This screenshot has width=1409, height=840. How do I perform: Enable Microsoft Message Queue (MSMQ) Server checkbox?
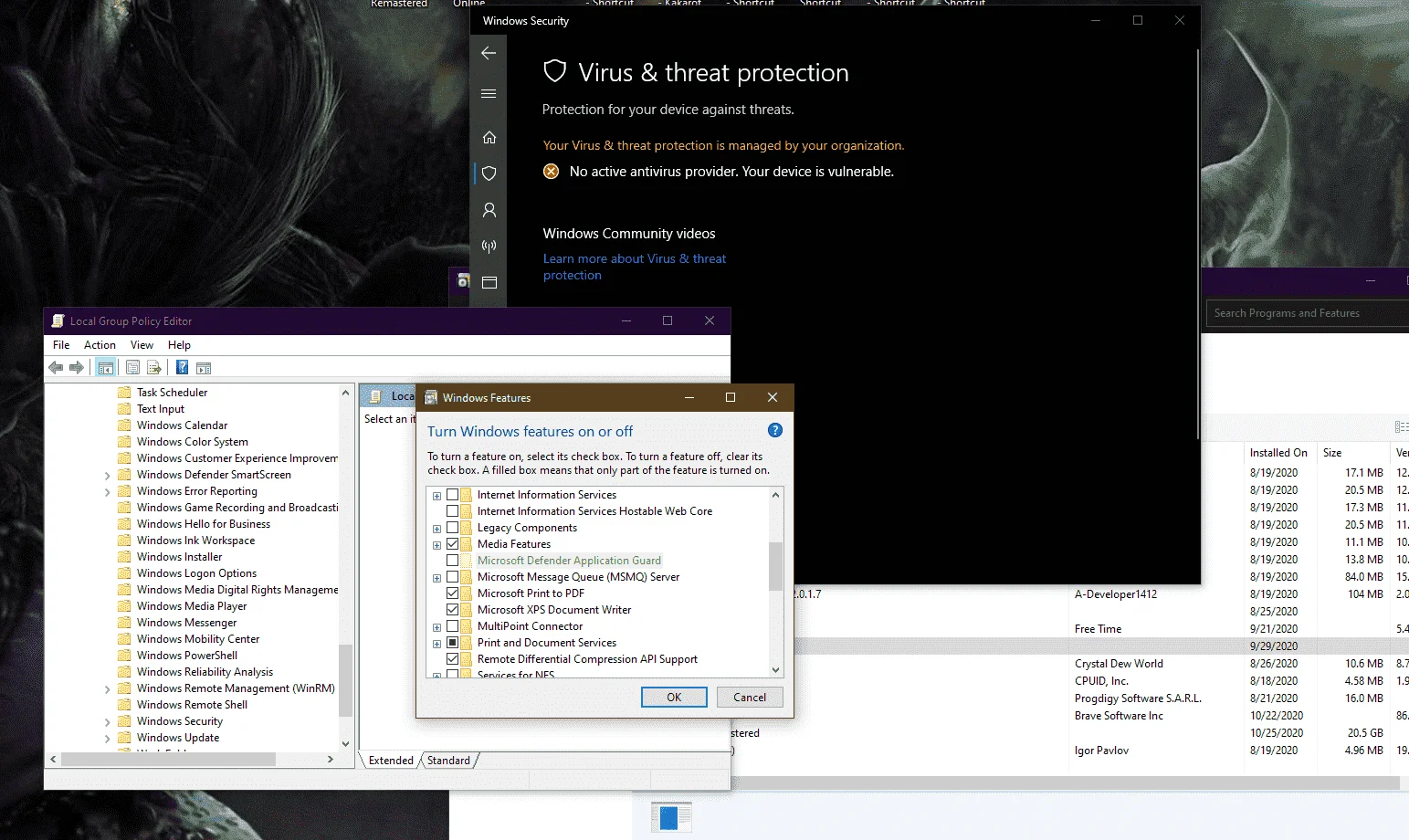coord(452,577)
